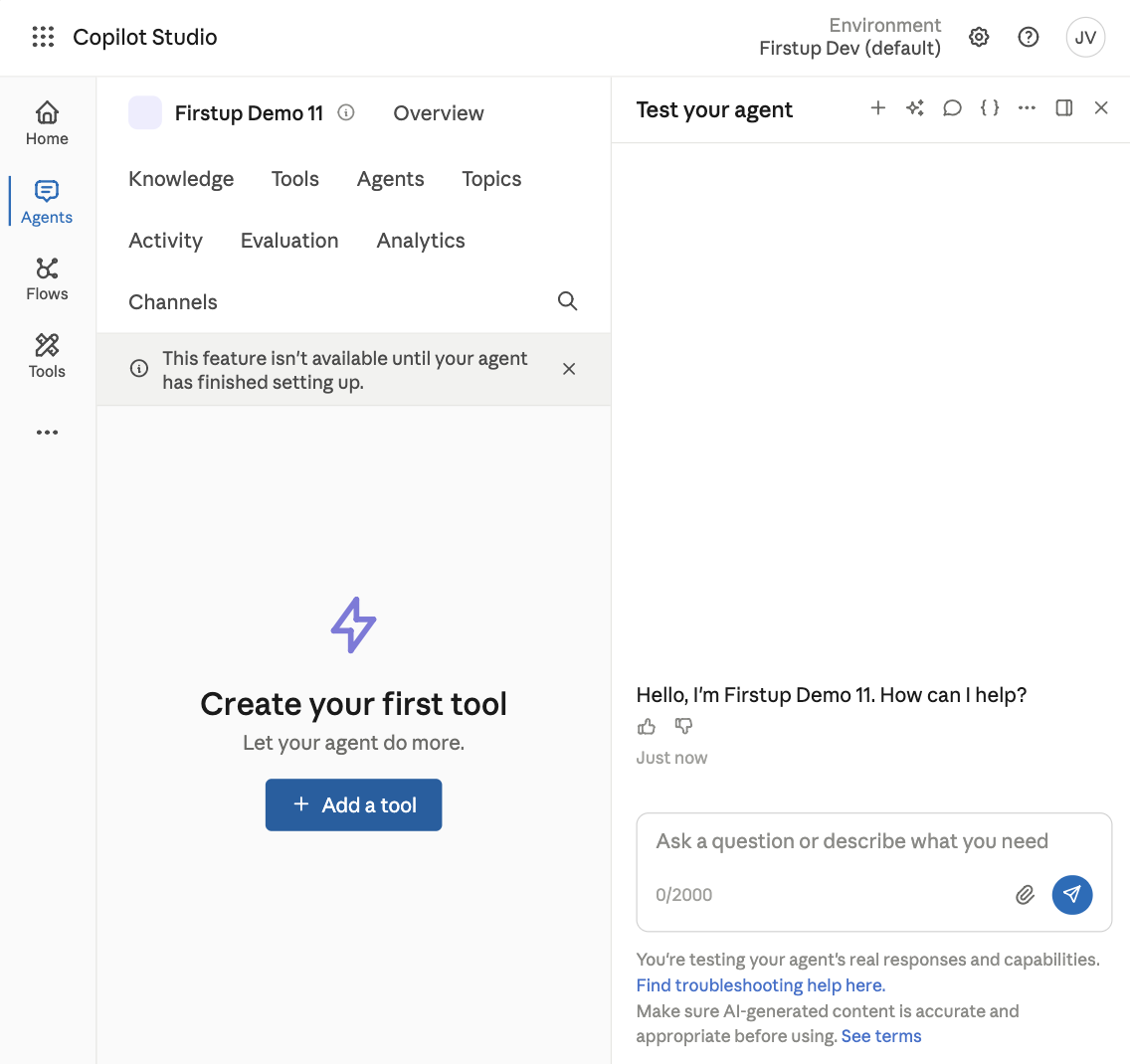Click the greeting message text
The image size is (1130, 1064).
[x=831, y=695]
